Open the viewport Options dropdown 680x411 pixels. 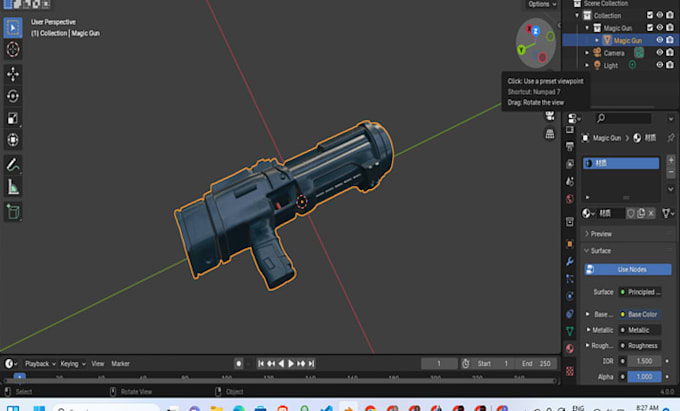coord(542,4)
